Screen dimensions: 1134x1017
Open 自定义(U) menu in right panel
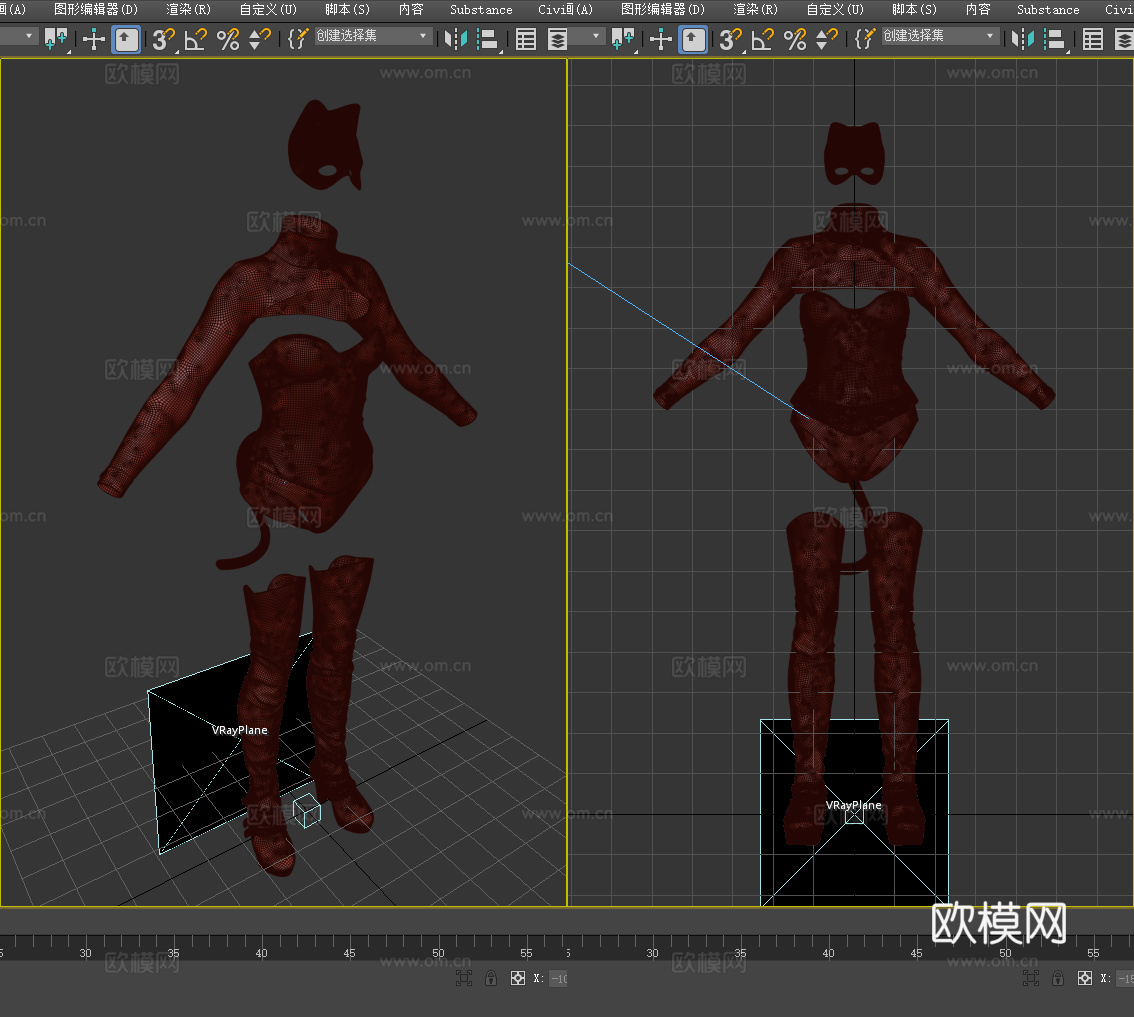[835, 9]
